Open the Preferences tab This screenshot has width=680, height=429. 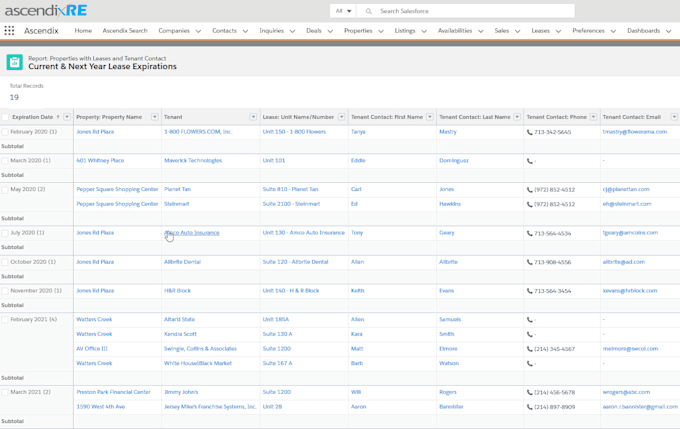[x=588, y=31]
